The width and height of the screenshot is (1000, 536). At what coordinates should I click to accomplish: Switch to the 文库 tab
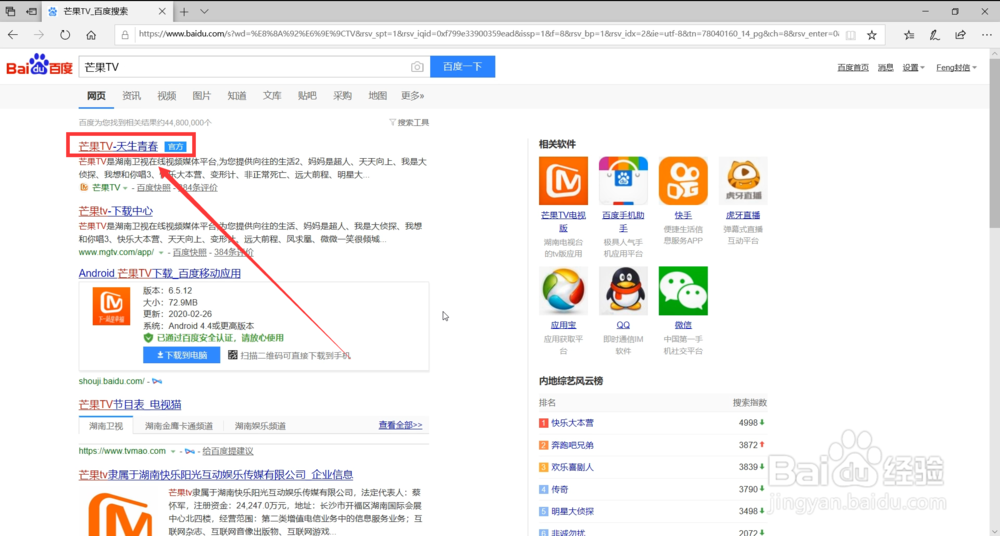272,96
